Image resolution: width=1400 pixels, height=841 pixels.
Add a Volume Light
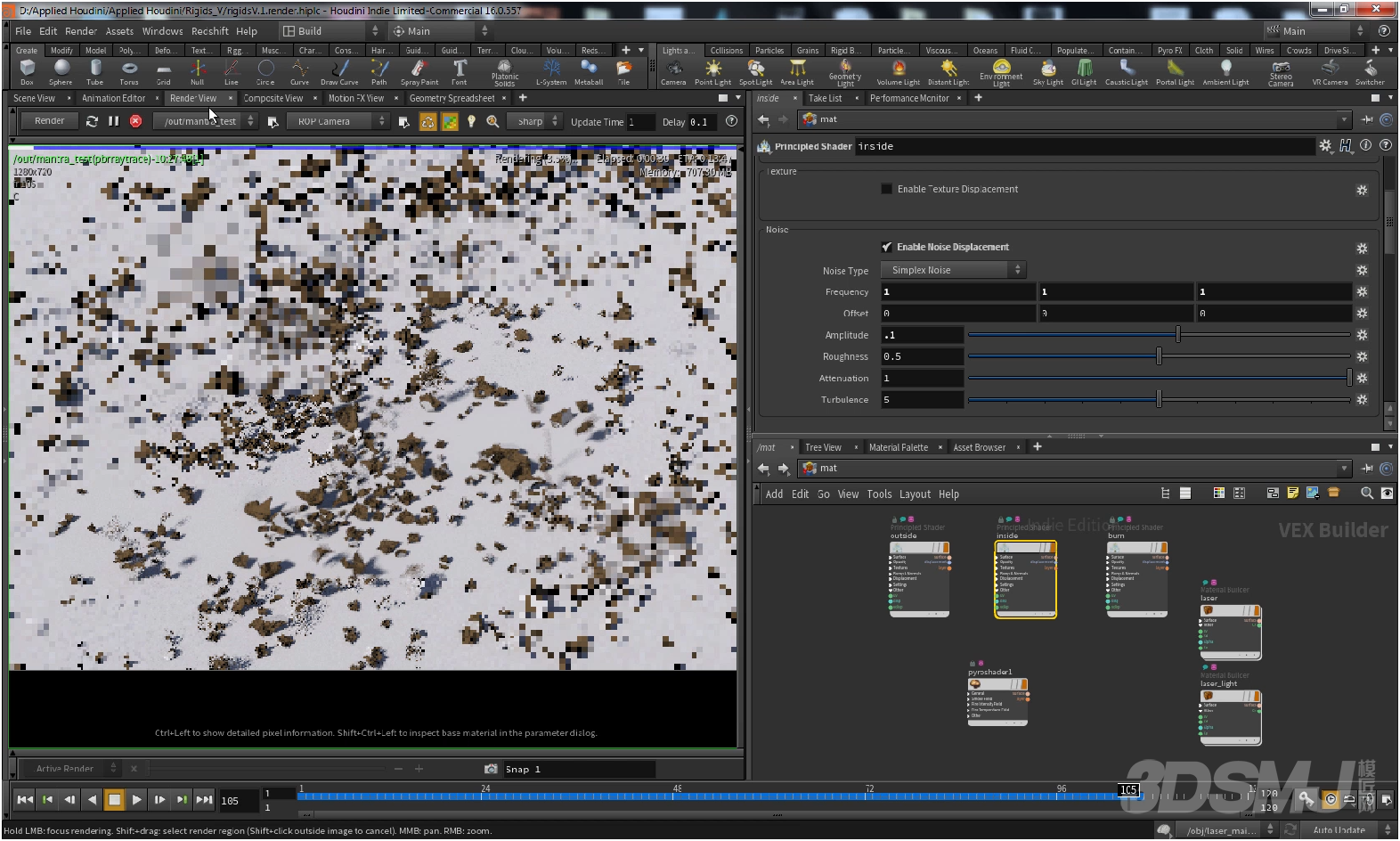point(898,72)
